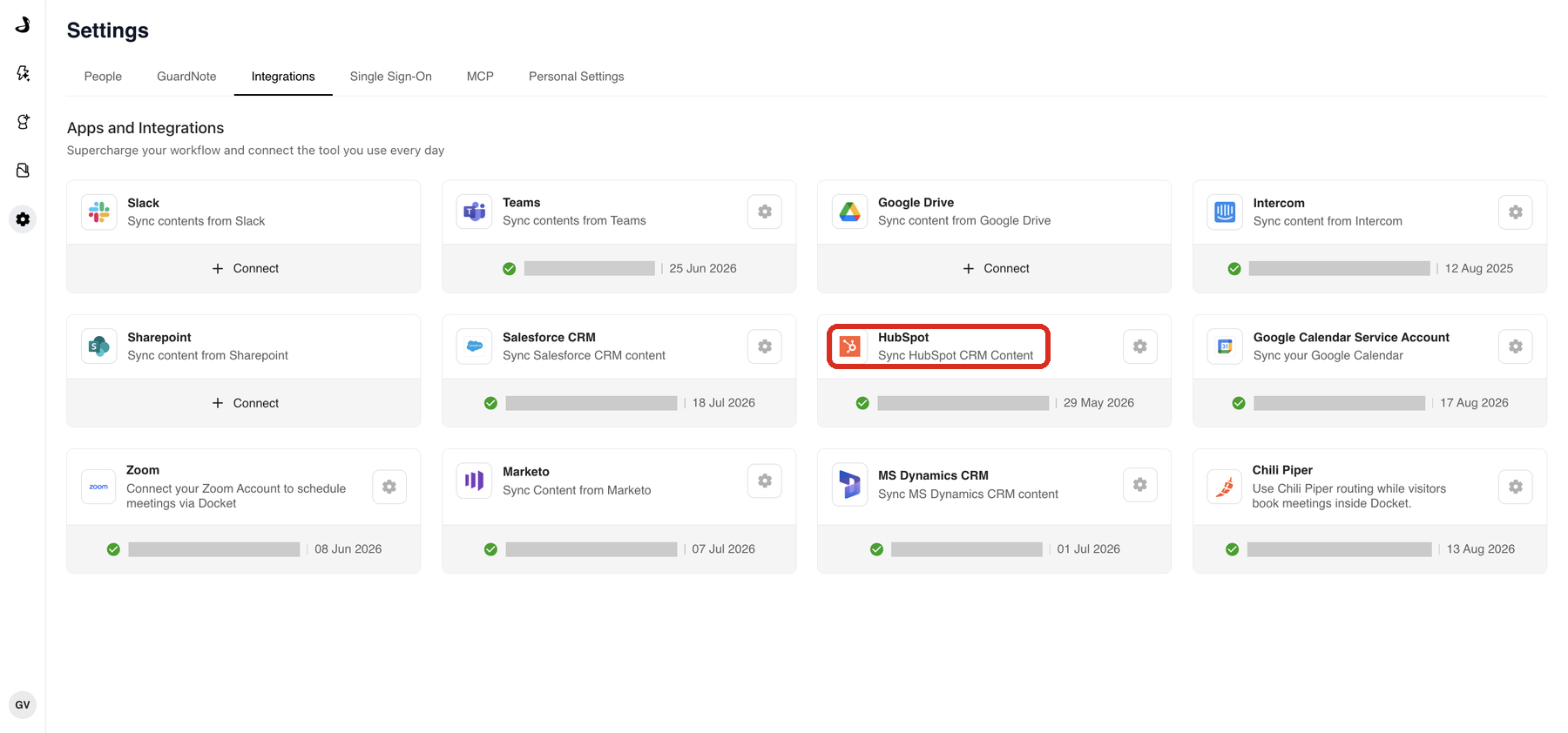The image size is (1568, 733).
Task: Click the Settings page title
Action: (x=108, y=30)
